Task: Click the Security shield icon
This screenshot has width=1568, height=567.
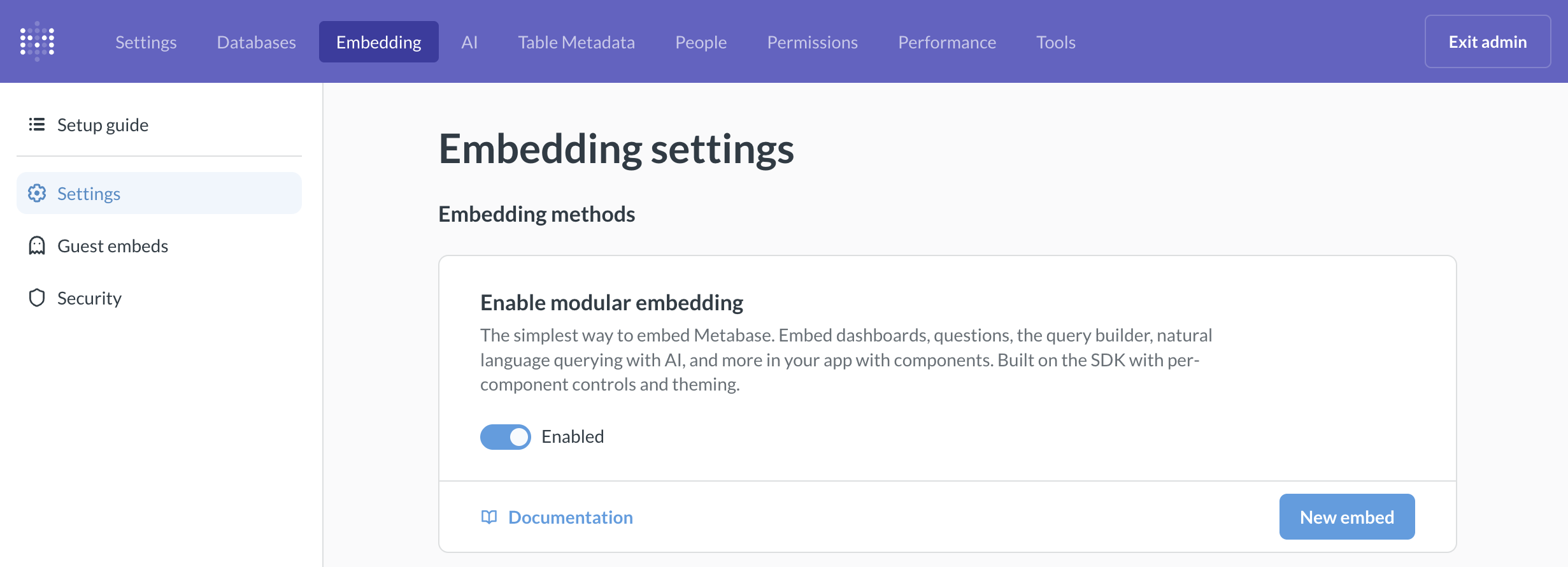Action: pos(36,297)
